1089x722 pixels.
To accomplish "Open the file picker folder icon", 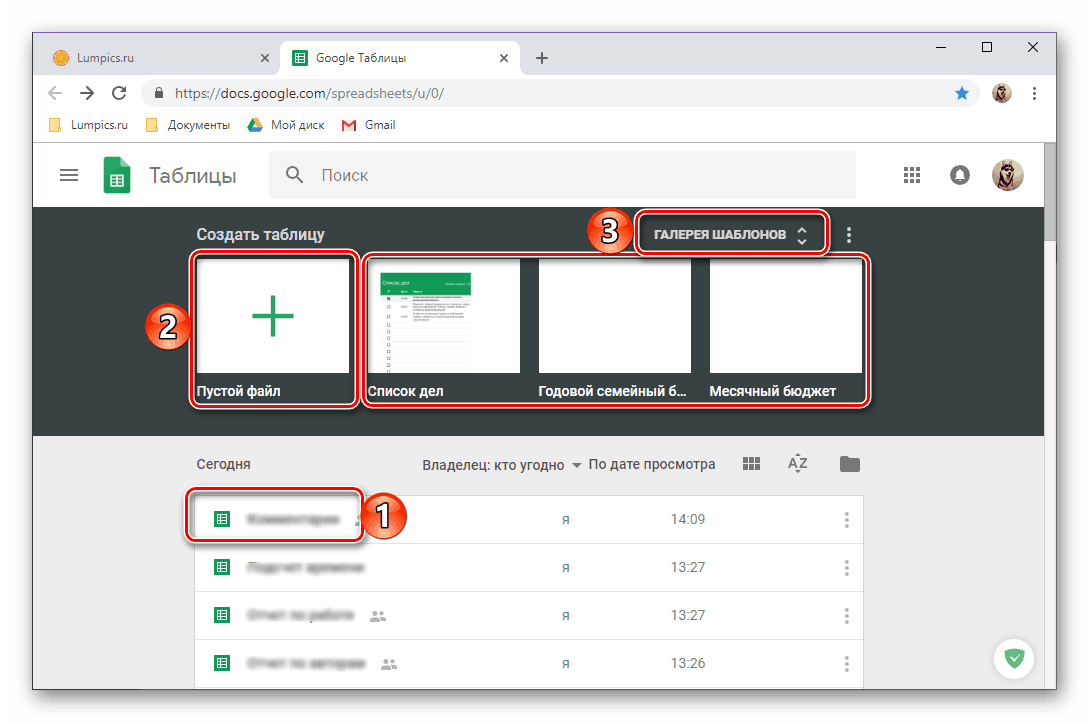I will pos(849,464).
